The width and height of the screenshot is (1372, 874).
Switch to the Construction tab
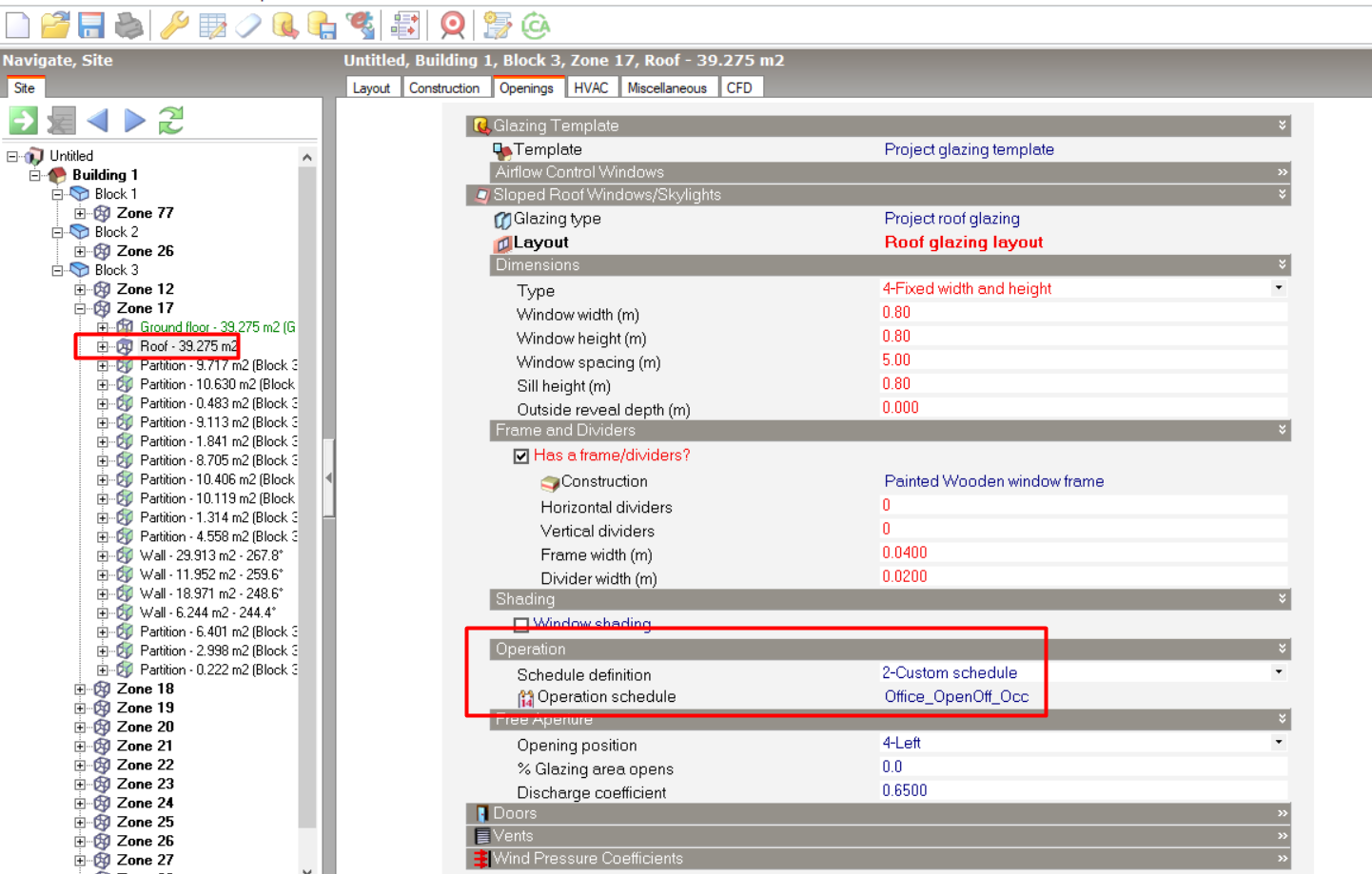444,87
